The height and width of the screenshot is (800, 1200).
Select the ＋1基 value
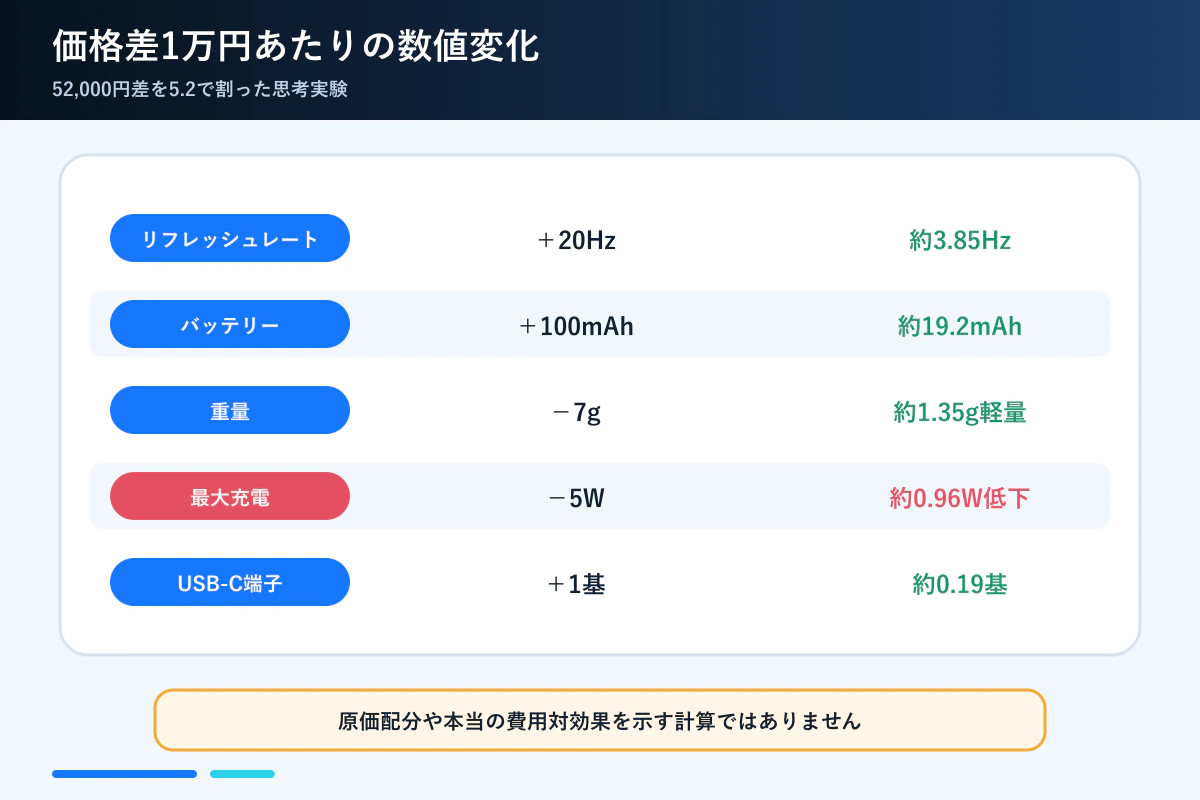coord(576,584)
